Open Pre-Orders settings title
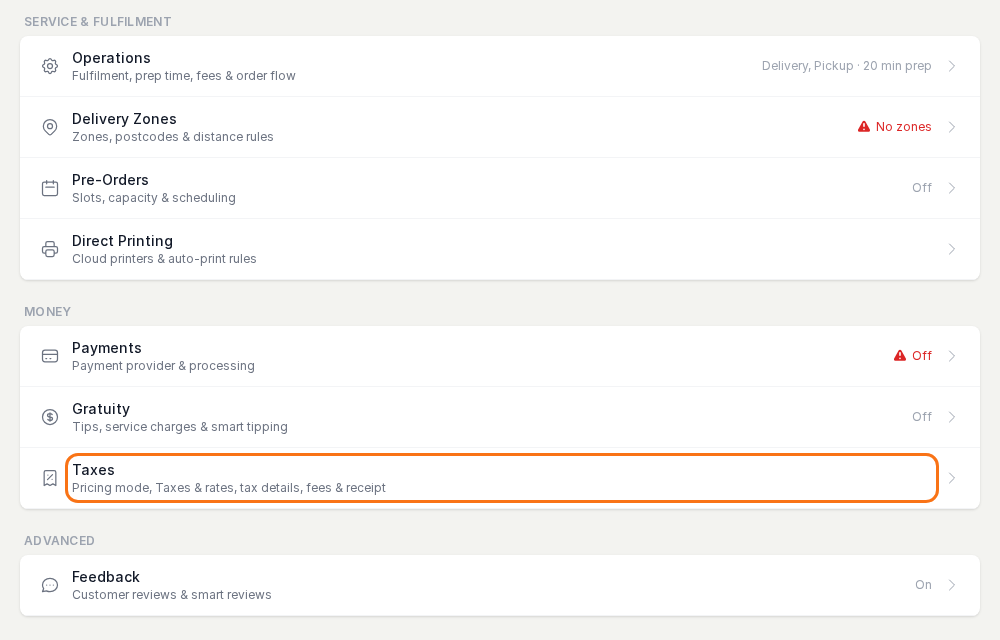Image resolution: width=1000 pixels, height=640 pixels. [110, 180]
